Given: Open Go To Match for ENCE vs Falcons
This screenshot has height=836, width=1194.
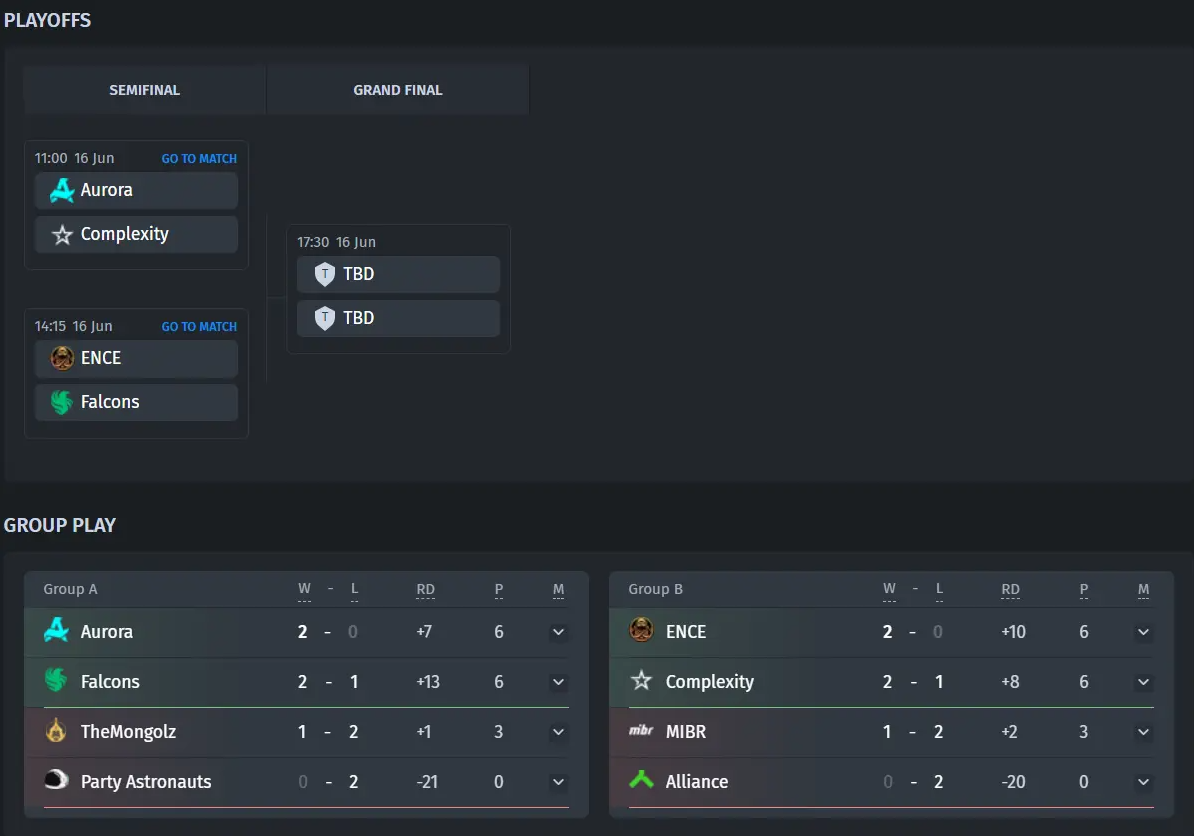Looking at the screenshot, I should 199,326.
